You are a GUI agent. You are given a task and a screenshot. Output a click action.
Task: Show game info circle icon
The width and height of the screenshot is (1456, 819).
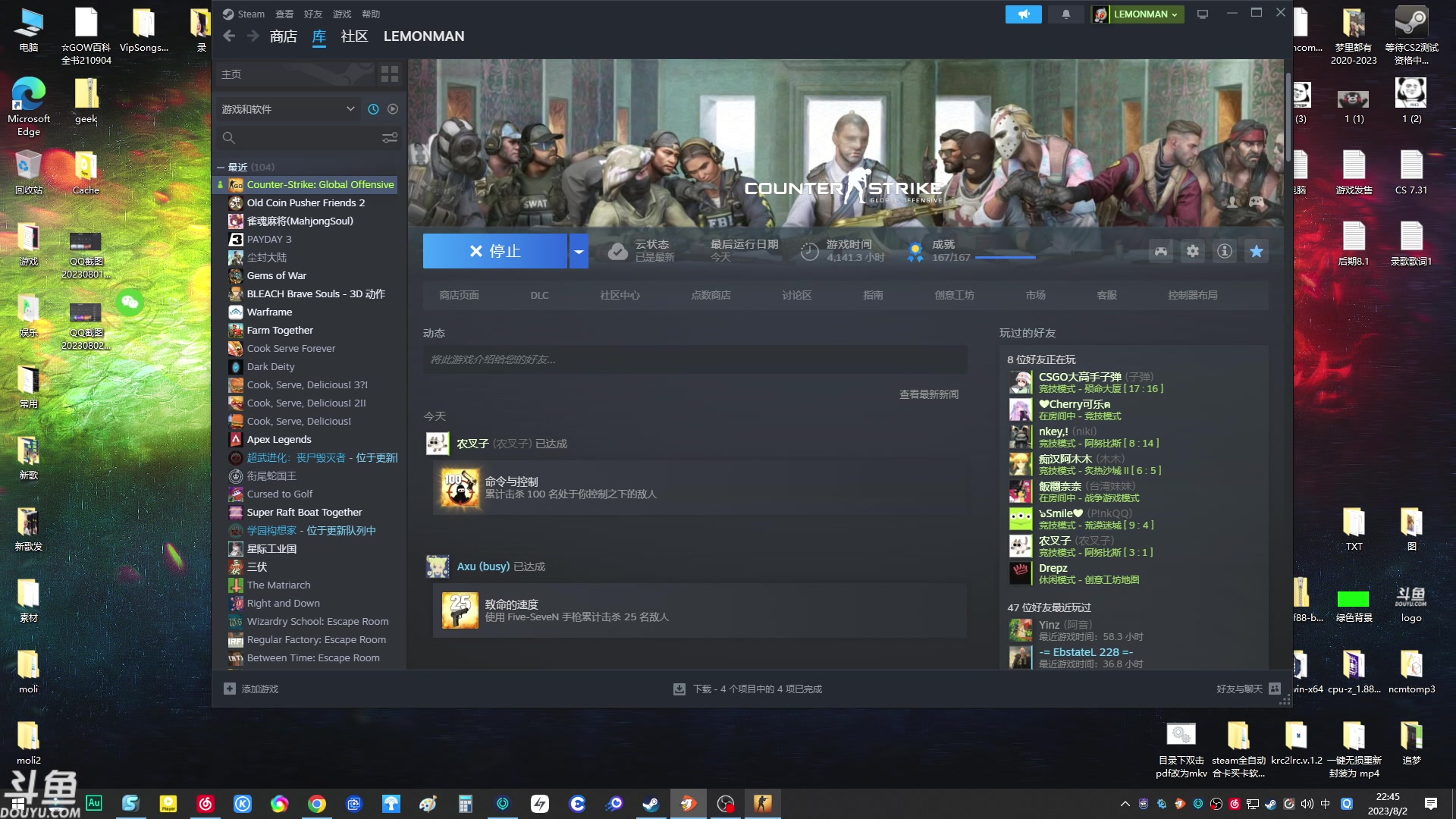pos(1225,251)
